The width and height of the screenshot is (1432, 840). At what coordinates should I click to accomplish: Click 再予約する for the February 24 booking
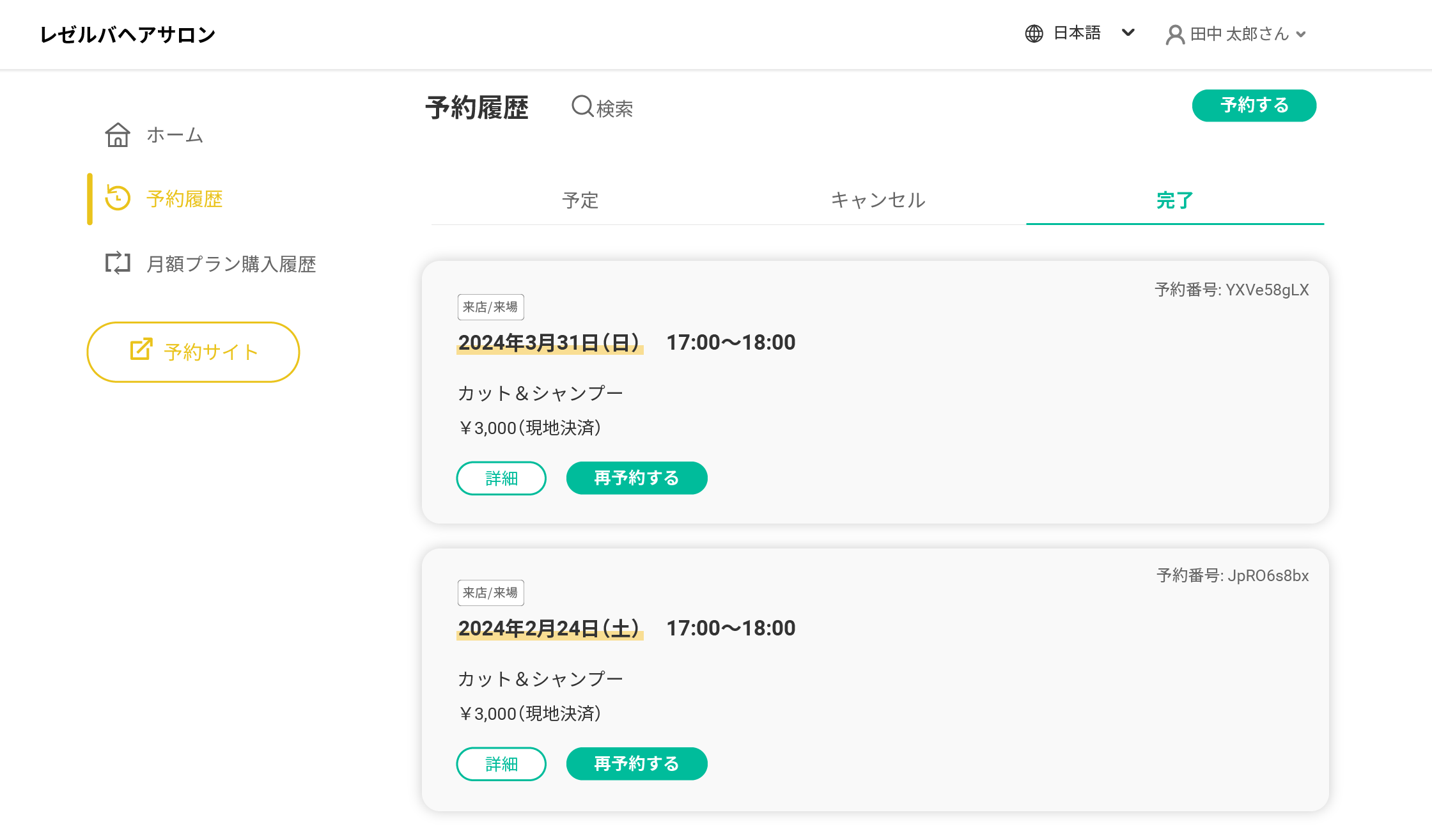coord(637,764)
